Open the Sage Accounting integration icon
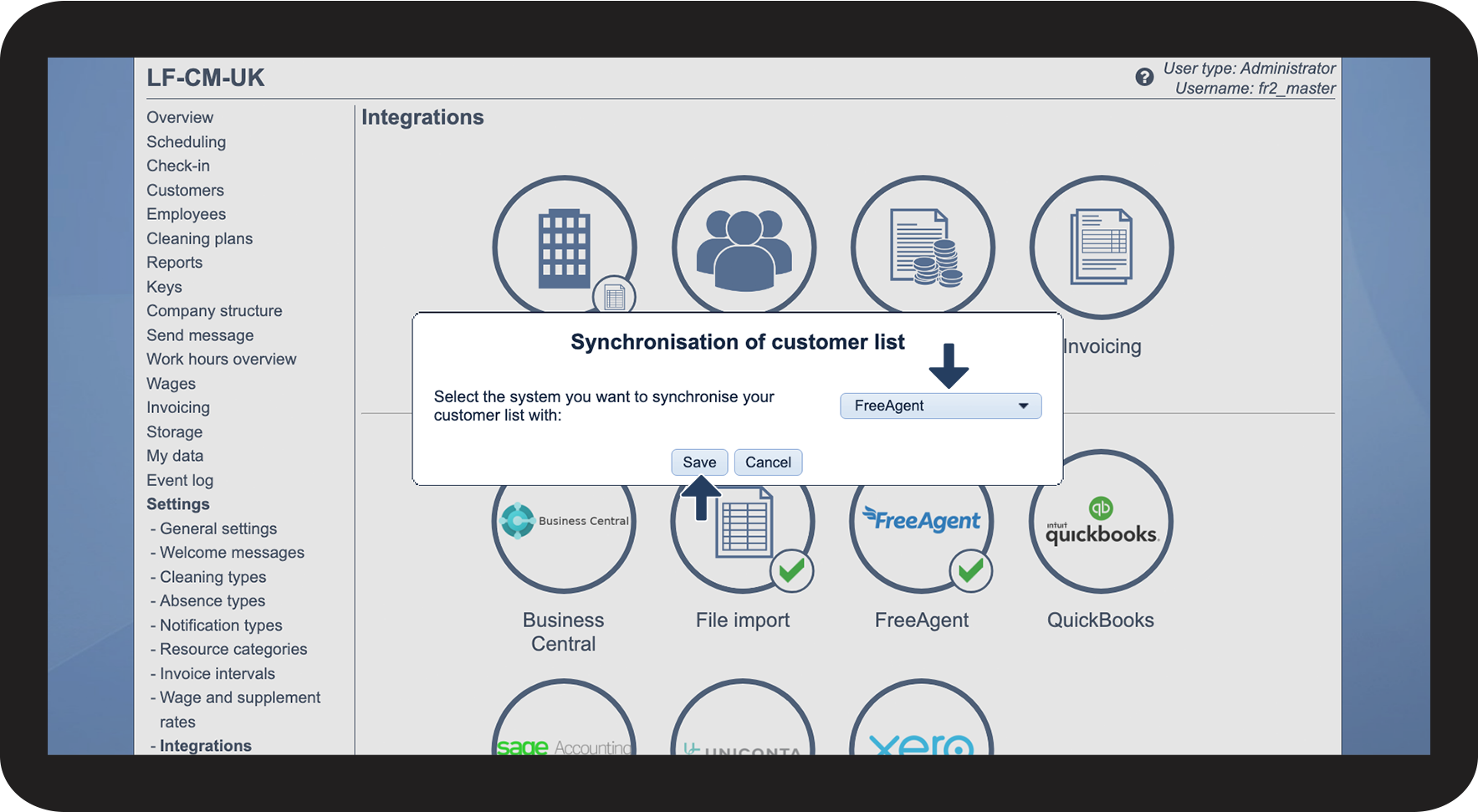The width and height of the screenshot is (1478, 812). 564,718
